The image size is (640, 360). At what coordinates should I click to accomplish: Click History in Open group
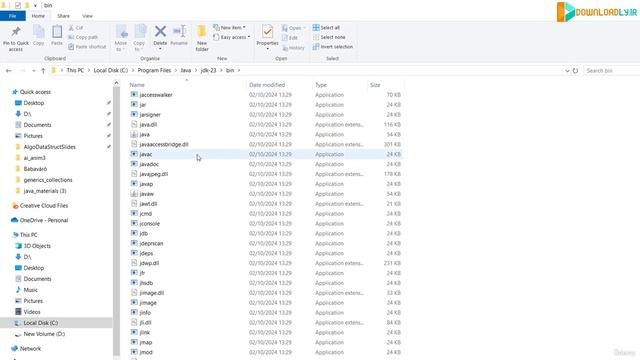click(293, 48)
